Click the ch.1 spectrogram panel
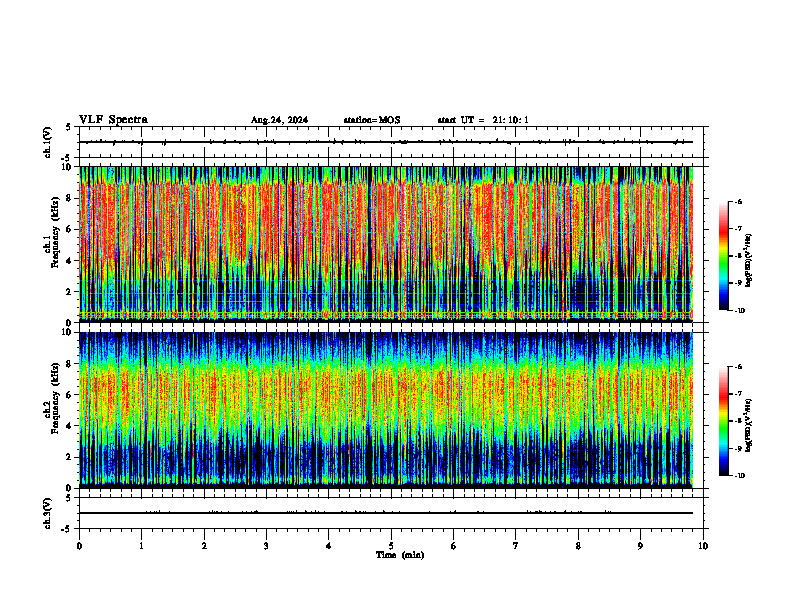The height and width of the screenshot is (612, 792). tap(386, 244)
